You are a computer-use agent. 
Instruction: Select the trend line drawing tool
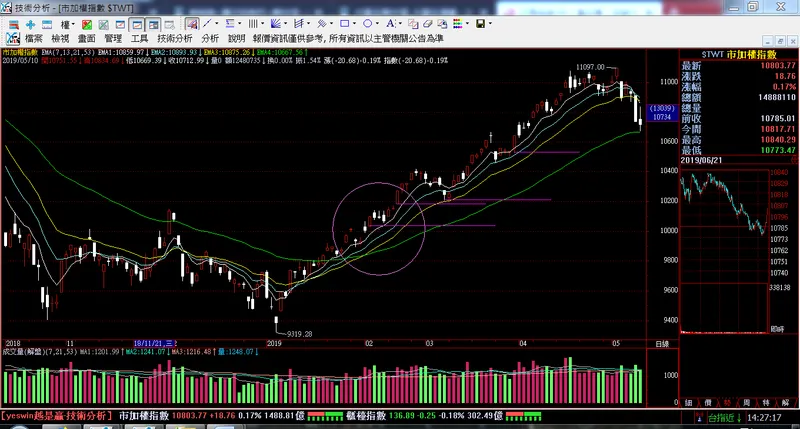(207, 23)
